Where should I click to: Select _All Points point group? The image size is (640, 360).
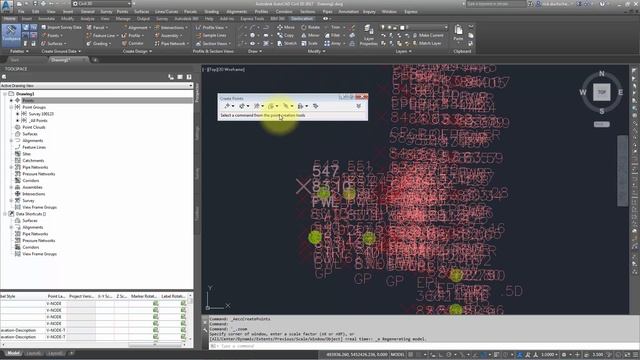[x=38, y=120]
